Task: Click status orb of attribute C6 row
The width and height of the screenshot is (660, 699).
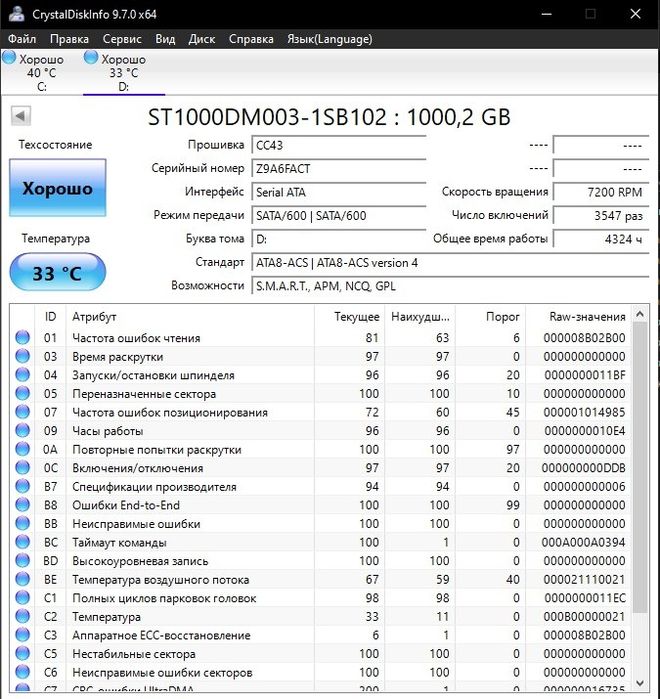Action: (x=23, y=672)
